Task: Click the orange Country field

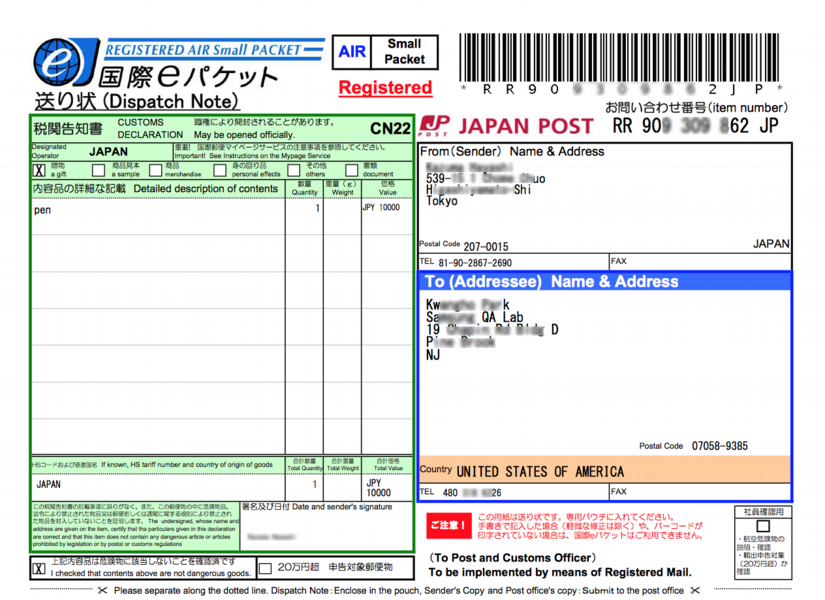Action: [604, 470]
